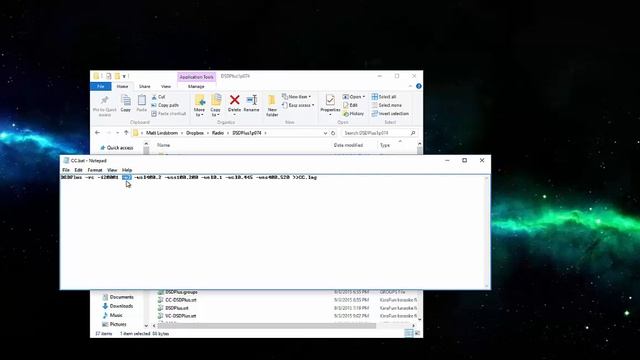The image size is (640, 360).
Task: Click the Explorer Forward arrow
Action: tap(109, 133)
